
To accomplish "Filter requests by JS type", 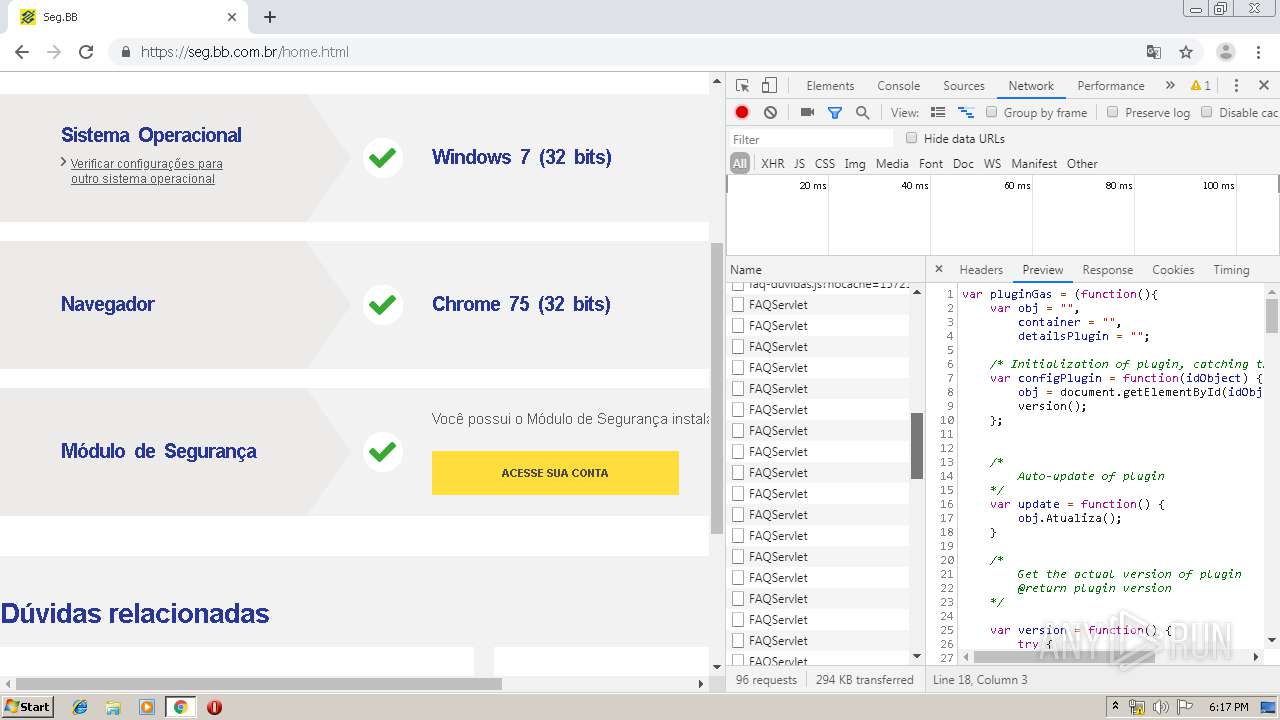I will (799, 164).
